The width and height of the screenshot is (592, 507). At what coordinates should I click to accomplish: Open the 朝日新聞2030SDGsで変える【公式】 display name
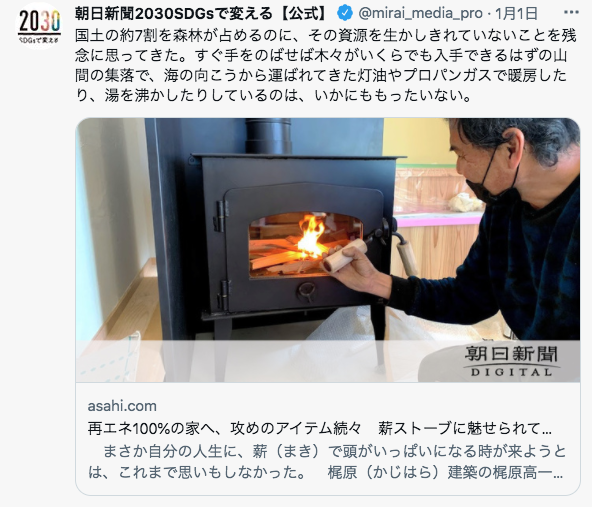[x=203, y=13]
